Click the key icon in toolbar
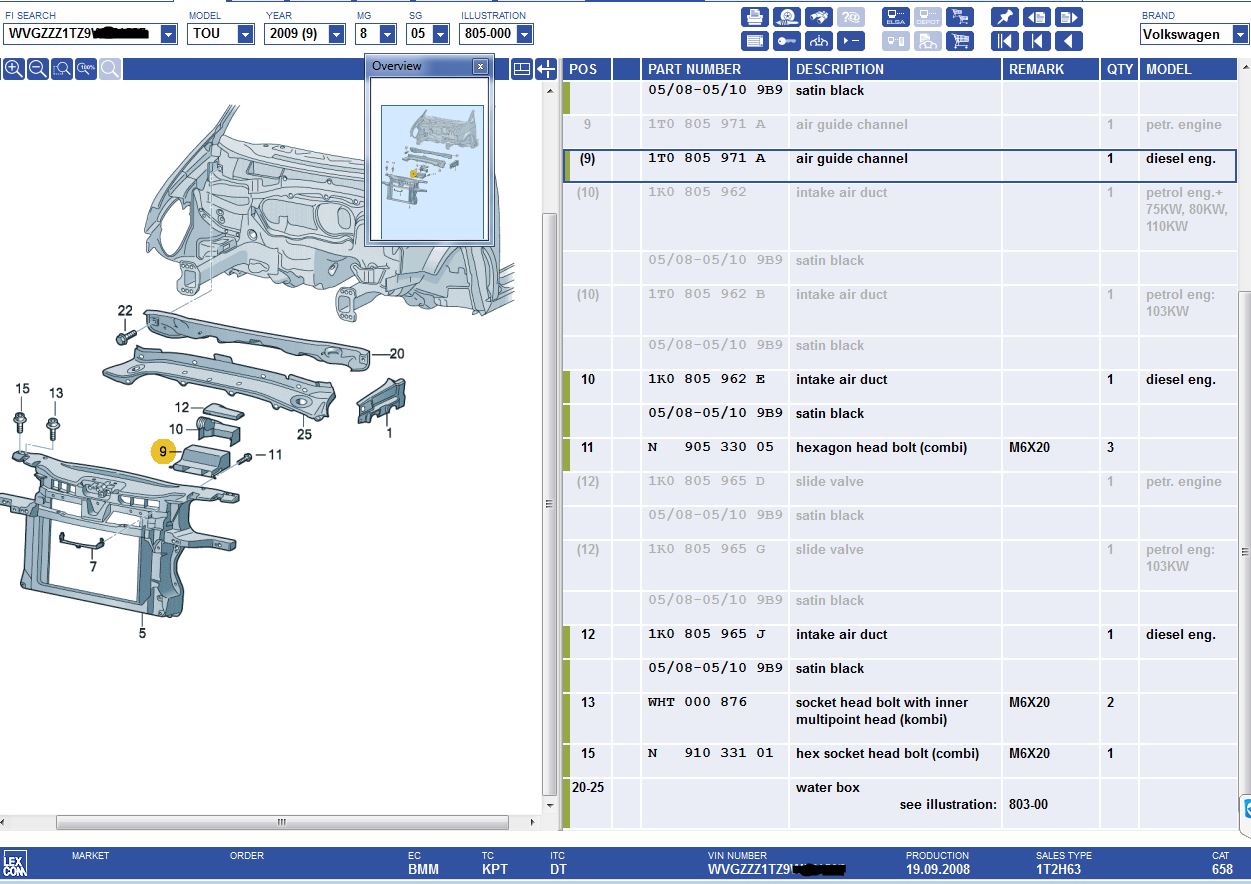This screenshot has height=884, width=1251. tap(787, 41)
